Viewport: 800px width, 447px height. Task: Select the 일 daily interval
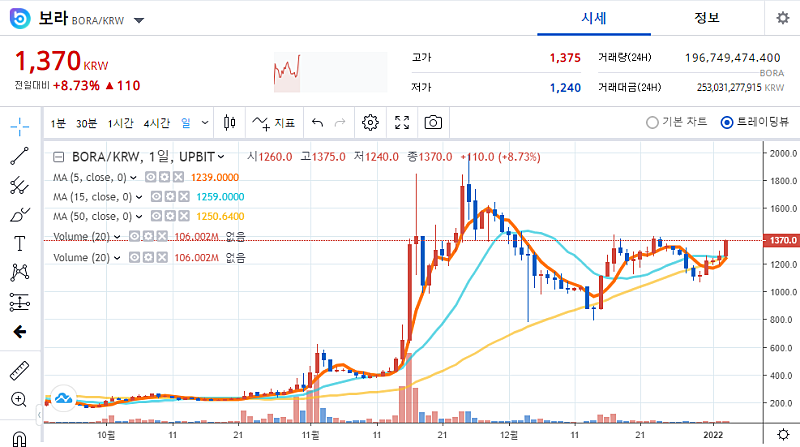pos(186,123)
